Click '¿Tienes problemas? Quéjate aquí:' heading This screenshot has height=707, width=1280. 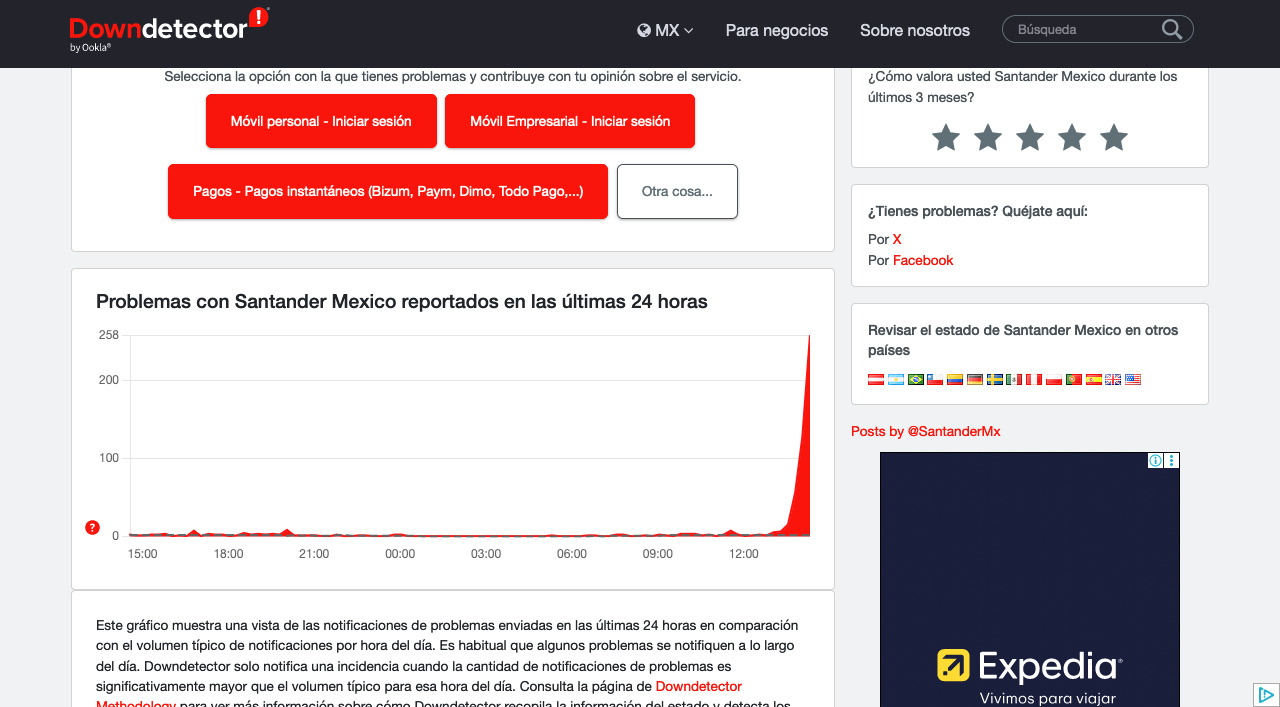pos(978,211)
